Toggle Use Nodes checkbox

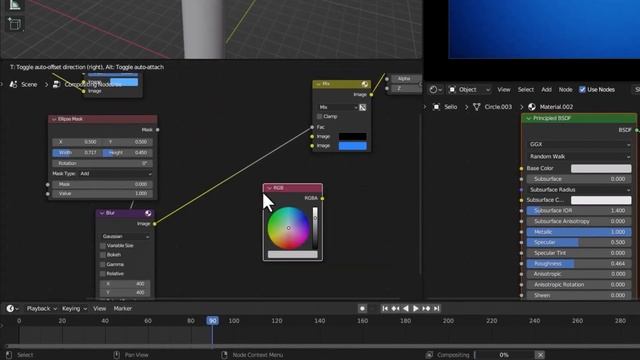click(x=582, y=89)
